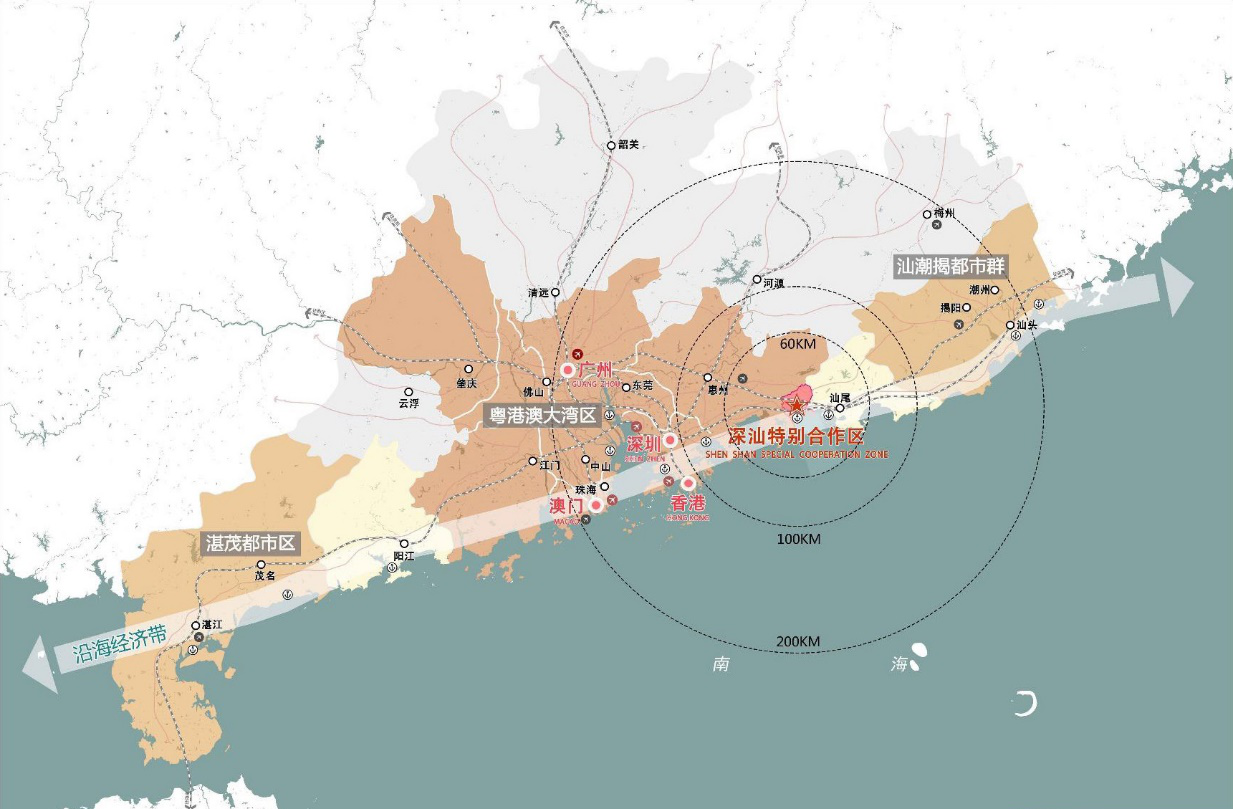Click the red airport icon above Guangzhou
The image size is (1234, 809).
click(578, 353)
